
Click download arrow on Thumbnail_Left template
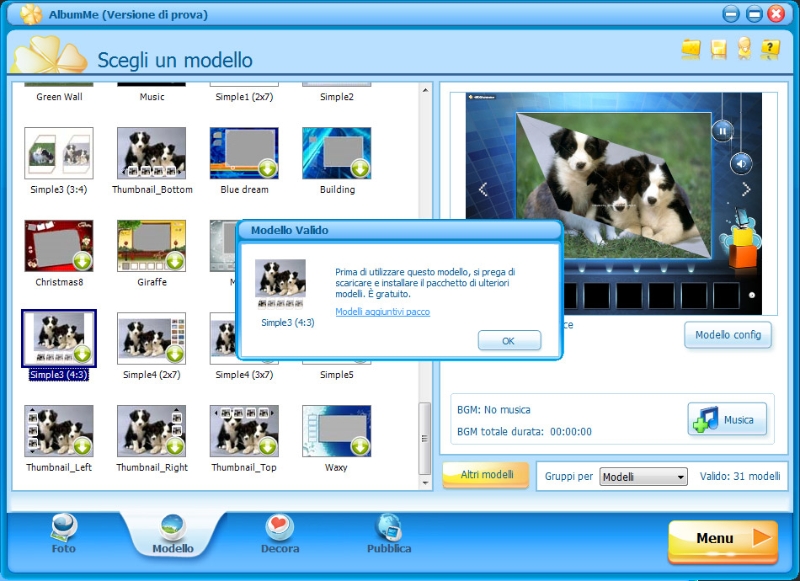(82, 446)
